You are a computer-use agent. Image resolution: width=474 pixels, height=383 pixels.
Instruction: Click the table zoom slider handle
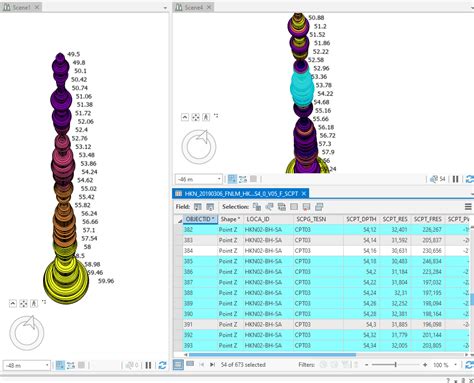395,365
